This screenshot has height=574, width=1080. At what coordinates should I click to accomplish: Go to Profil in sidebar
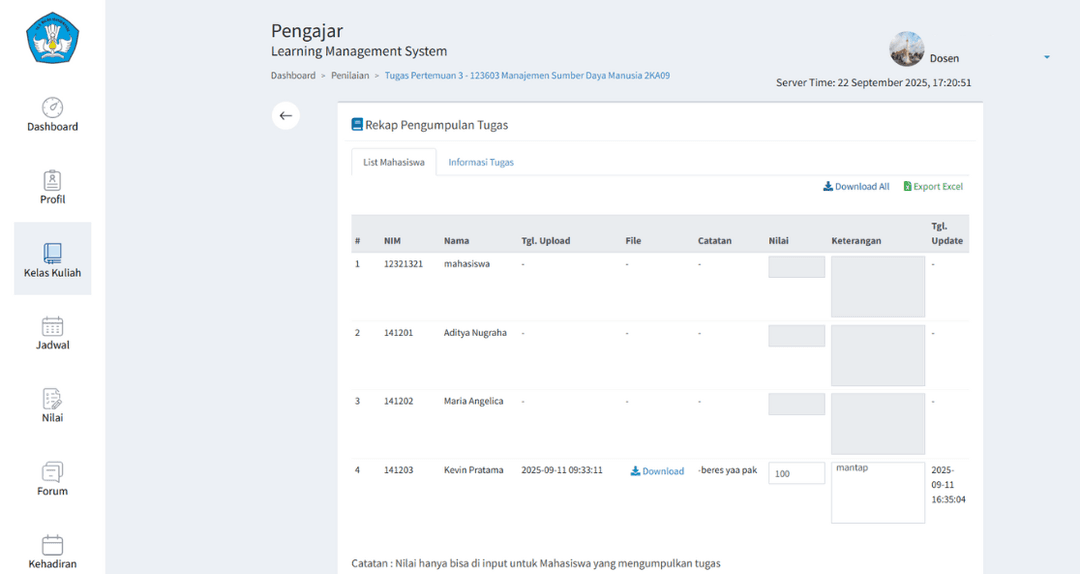pyautogui.click(x=52, y=181)
